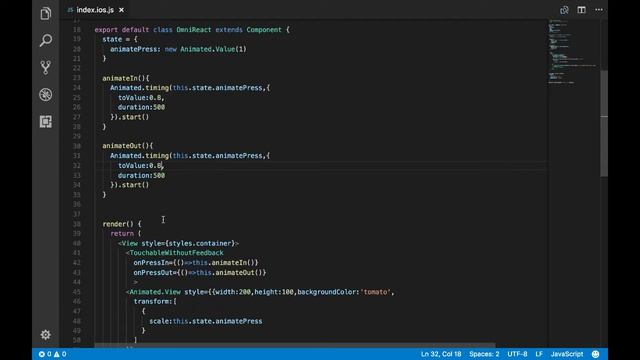Click the horizontal scrollbar at the bottom
Screen dimensions: 640x360
click(295, 345)
